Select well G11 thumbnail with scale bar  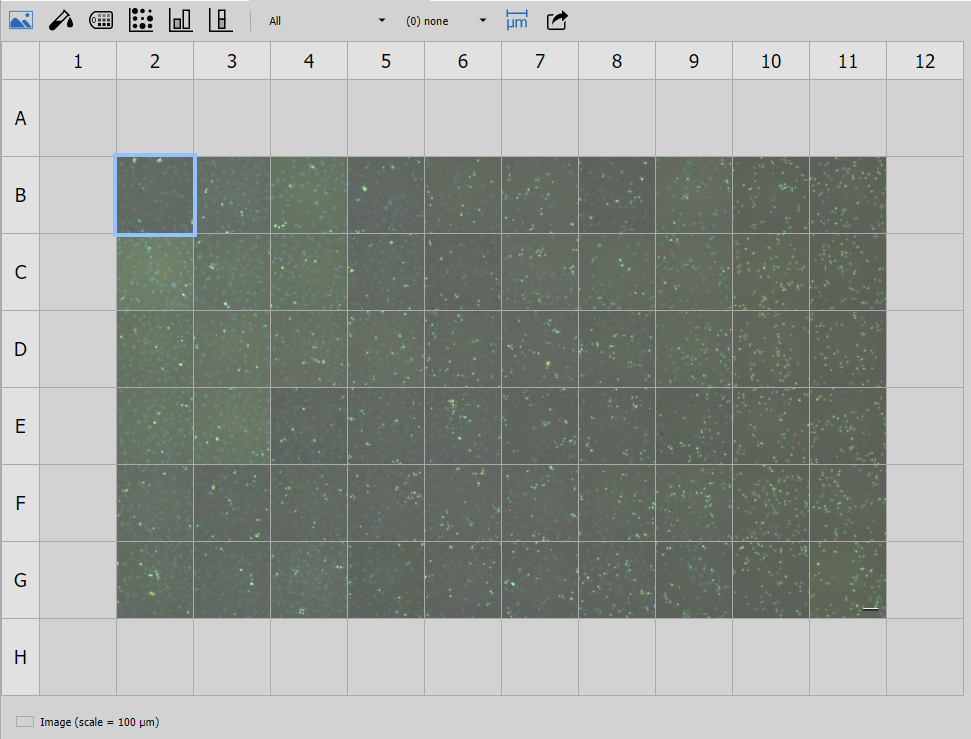pos(848,580)
